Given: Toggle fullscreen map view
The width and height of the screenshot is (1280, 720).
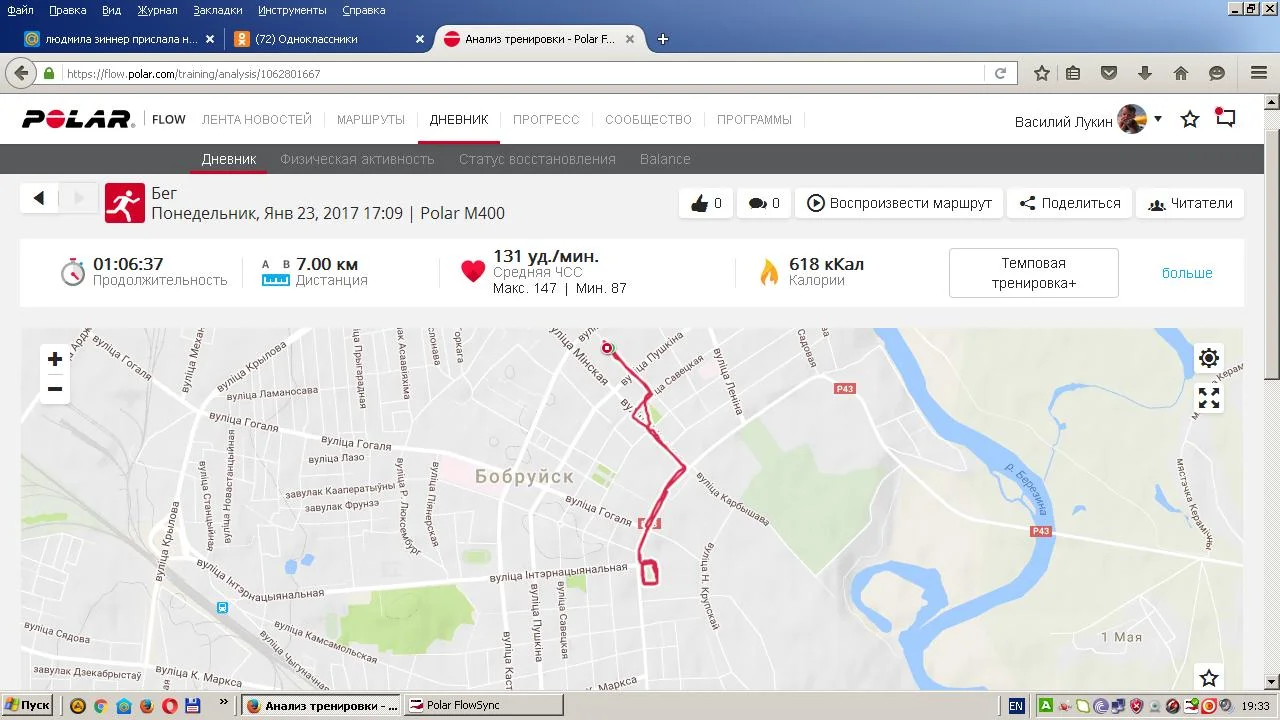Looking at the screenshot, I should click(x=1209, y=398).
